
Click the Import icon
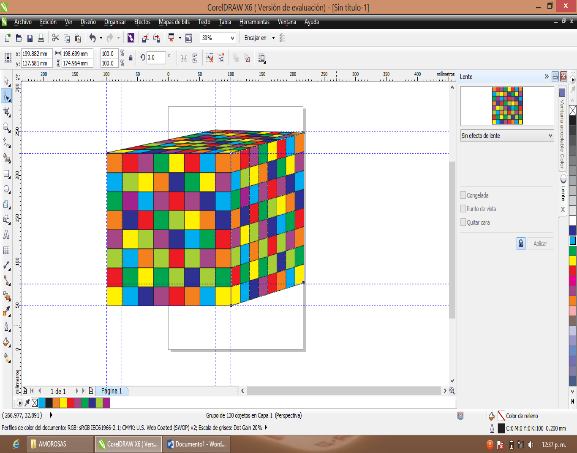145,38
